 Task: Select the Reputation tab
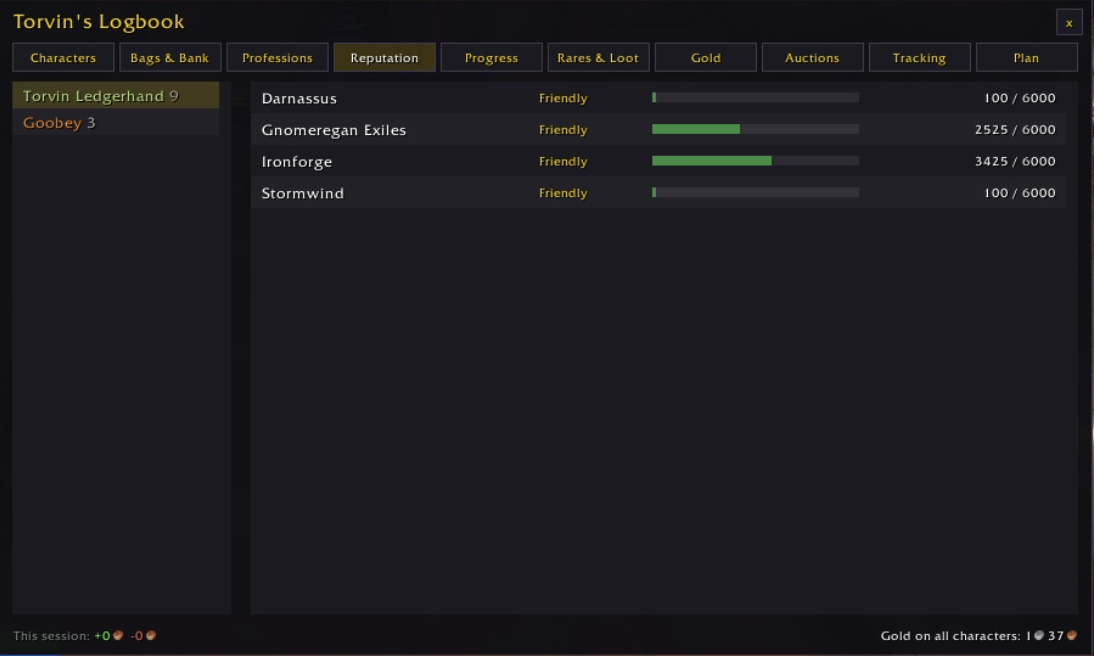click(x=384, y=58)
